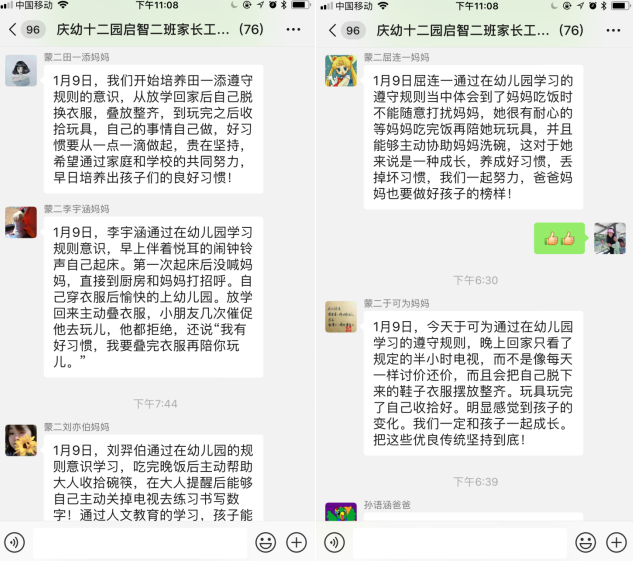633x561 pixels.
Task: Open 蒙二于可为妈妈's avatar profile
Action: [x=341, y=317]
